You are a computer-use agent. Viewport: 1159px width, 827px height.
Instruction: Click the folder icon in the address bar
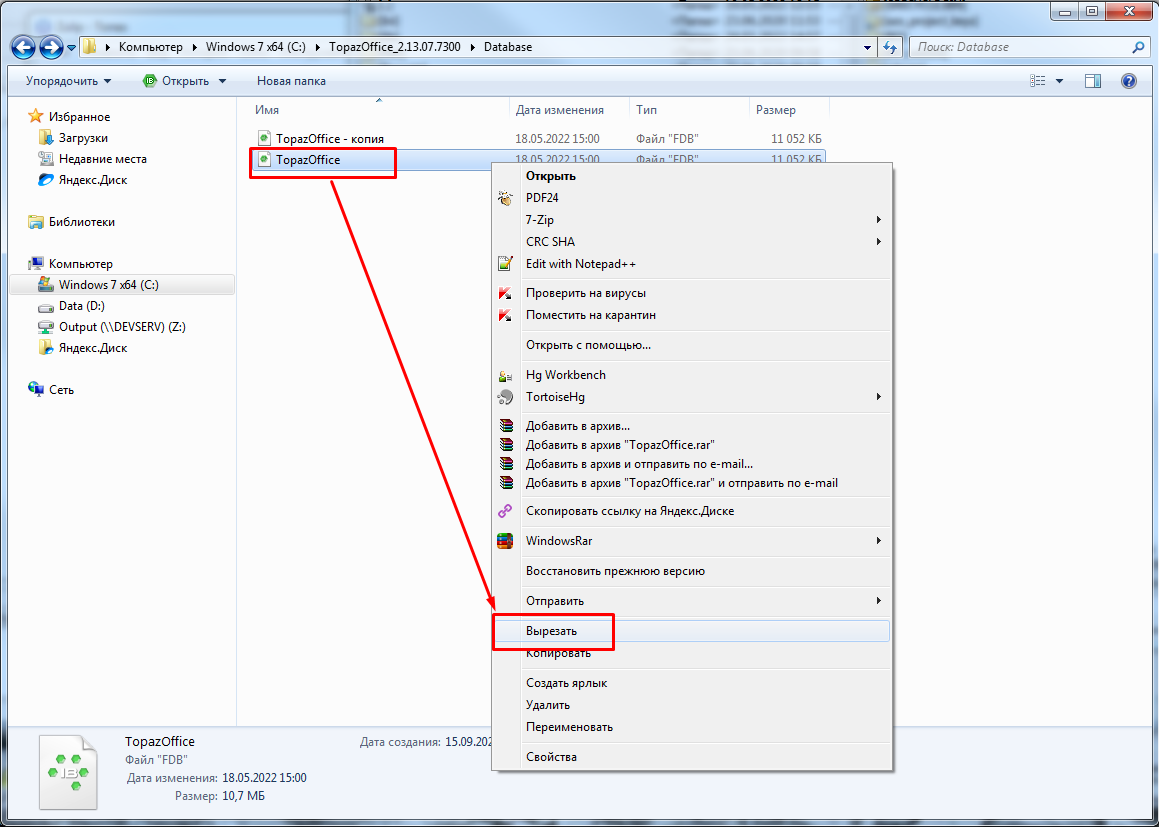click(89, 47)
